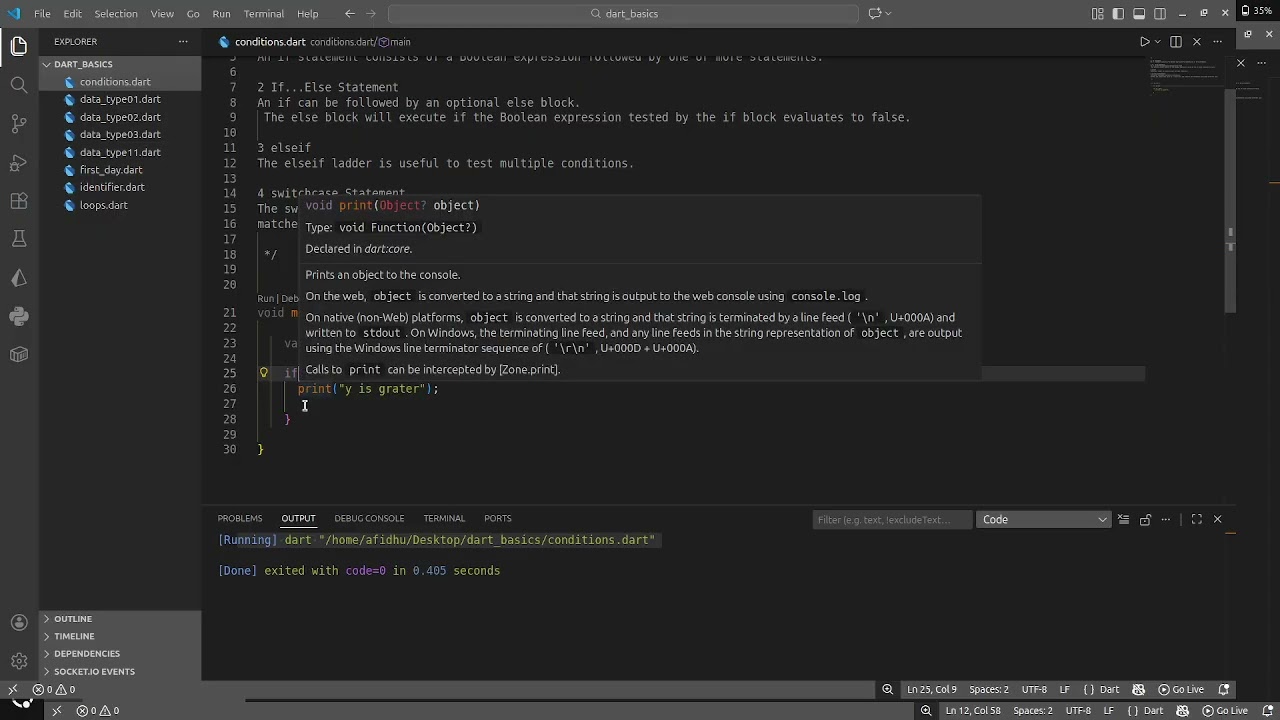1280x720 pixels.
Task: Open Explorer views and more actions menu
Action: point(183,42)
